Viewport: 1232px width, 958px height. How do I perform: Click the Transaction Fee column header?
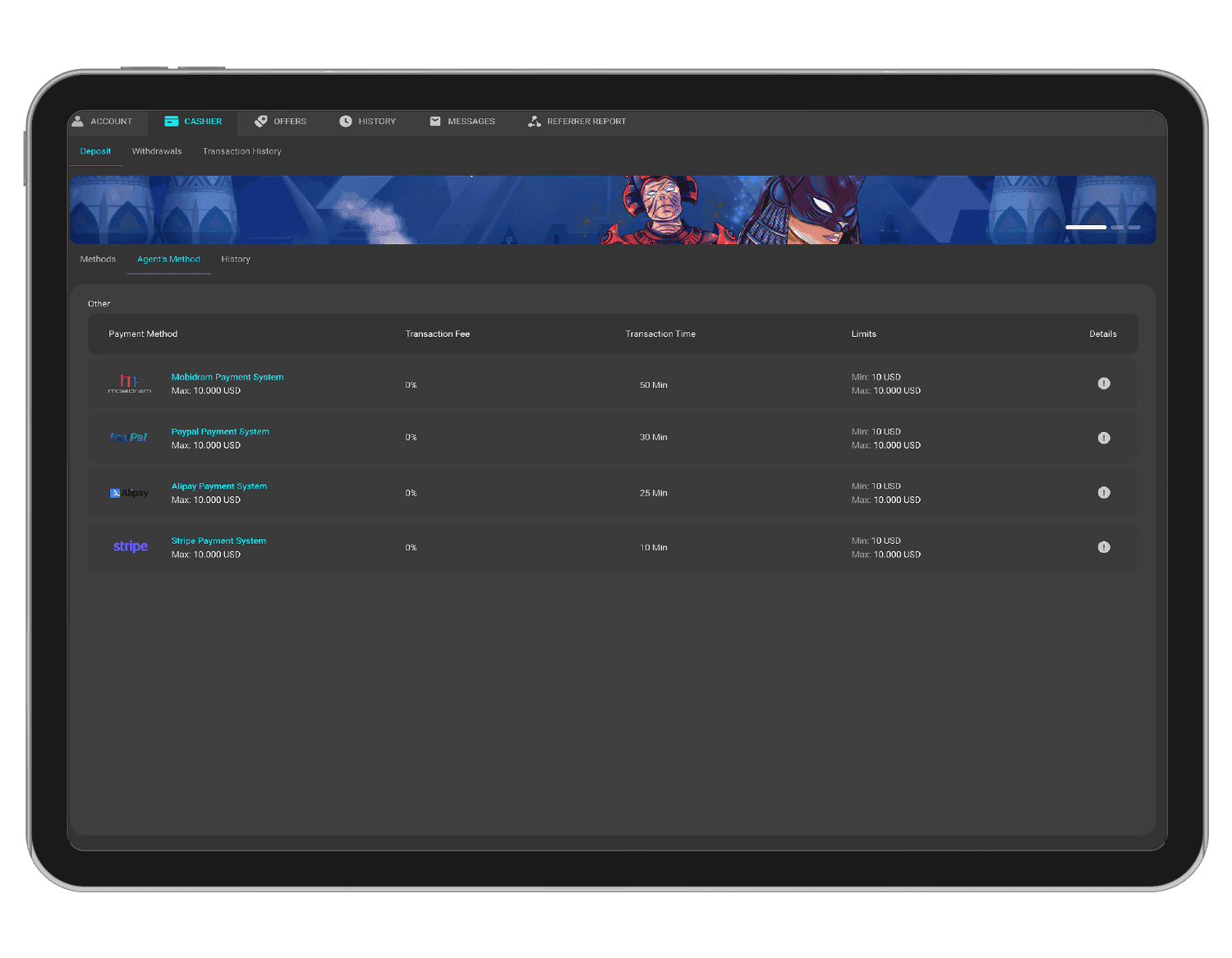coord(438,334)
